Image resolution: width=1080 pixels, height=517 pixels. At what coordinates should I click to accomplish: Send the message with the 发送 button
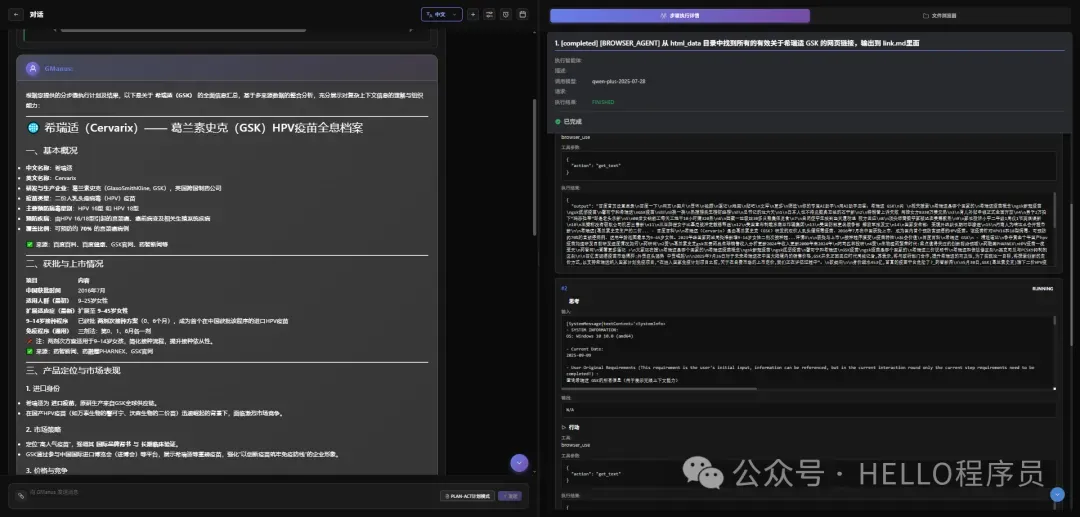(x=510, y=496)
